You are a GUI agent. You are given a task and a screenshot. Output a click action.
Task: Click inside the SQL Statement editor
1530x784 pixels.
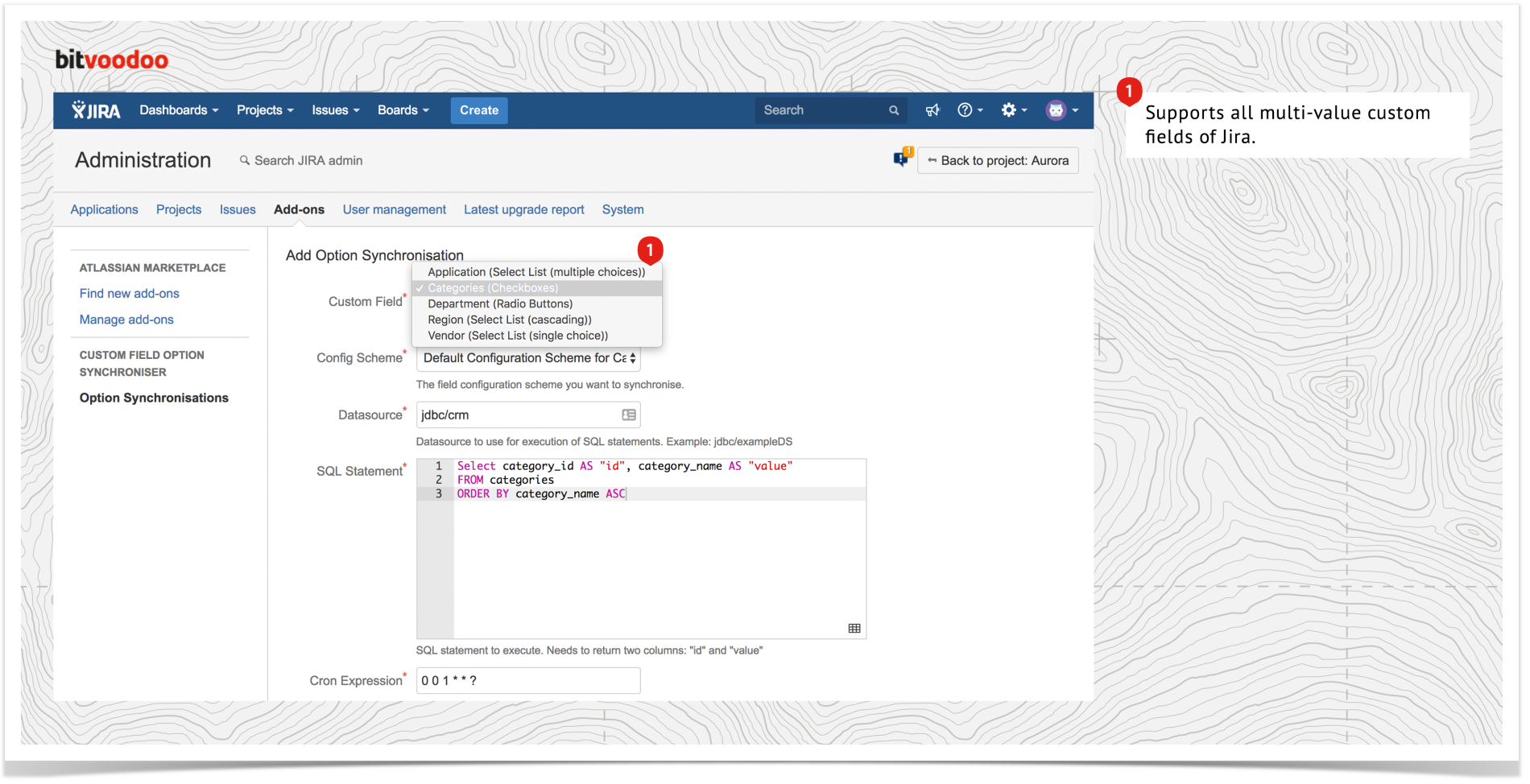coord(641,549)
